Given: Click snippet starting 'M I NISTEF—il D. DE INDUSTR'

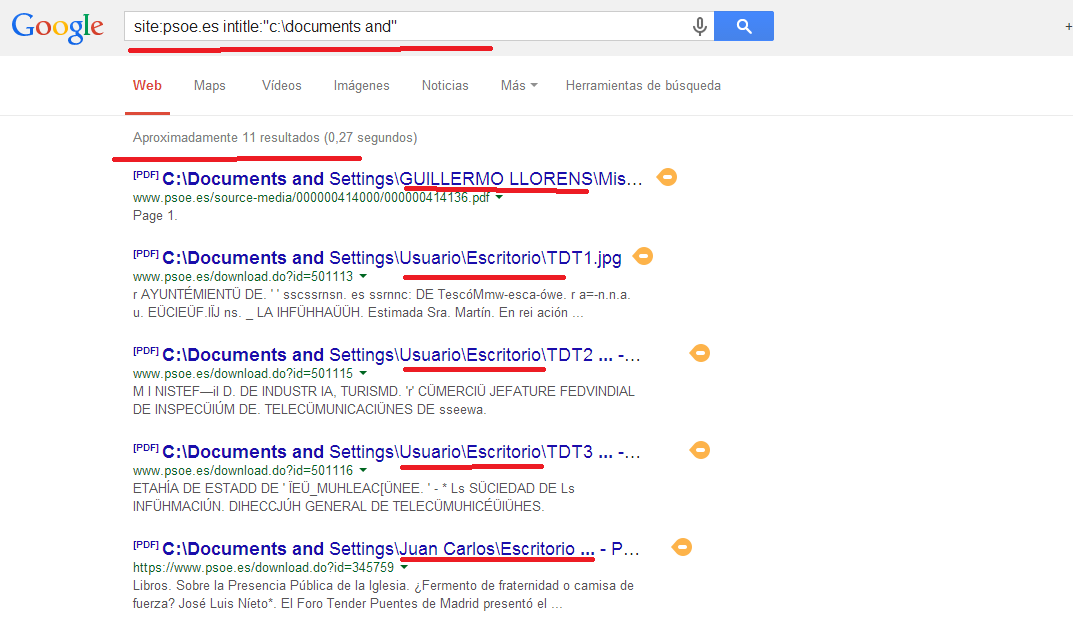Looking at the screenshot, I should point(384,400).
